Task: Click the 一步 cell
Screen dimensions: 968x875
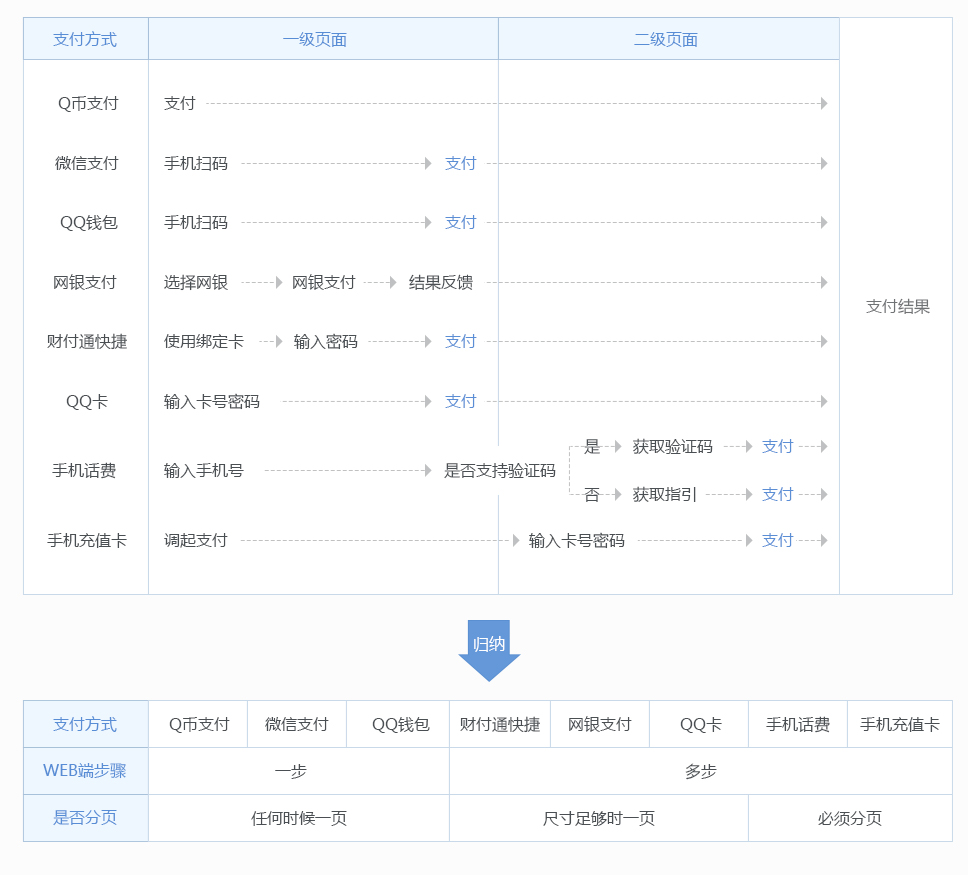Action: point(299,771)
